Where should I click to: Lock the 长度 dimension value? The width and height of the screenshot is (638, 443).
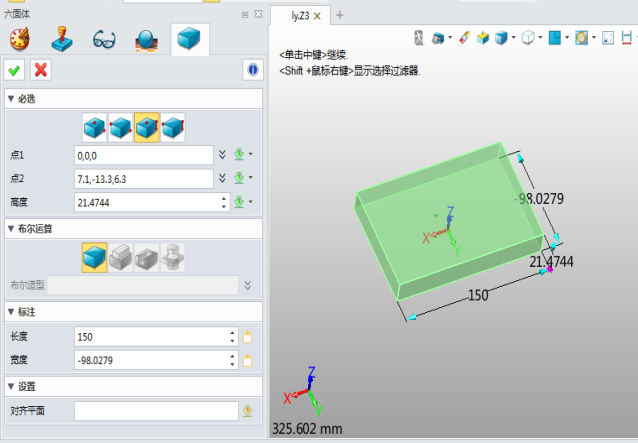point(247,337)
